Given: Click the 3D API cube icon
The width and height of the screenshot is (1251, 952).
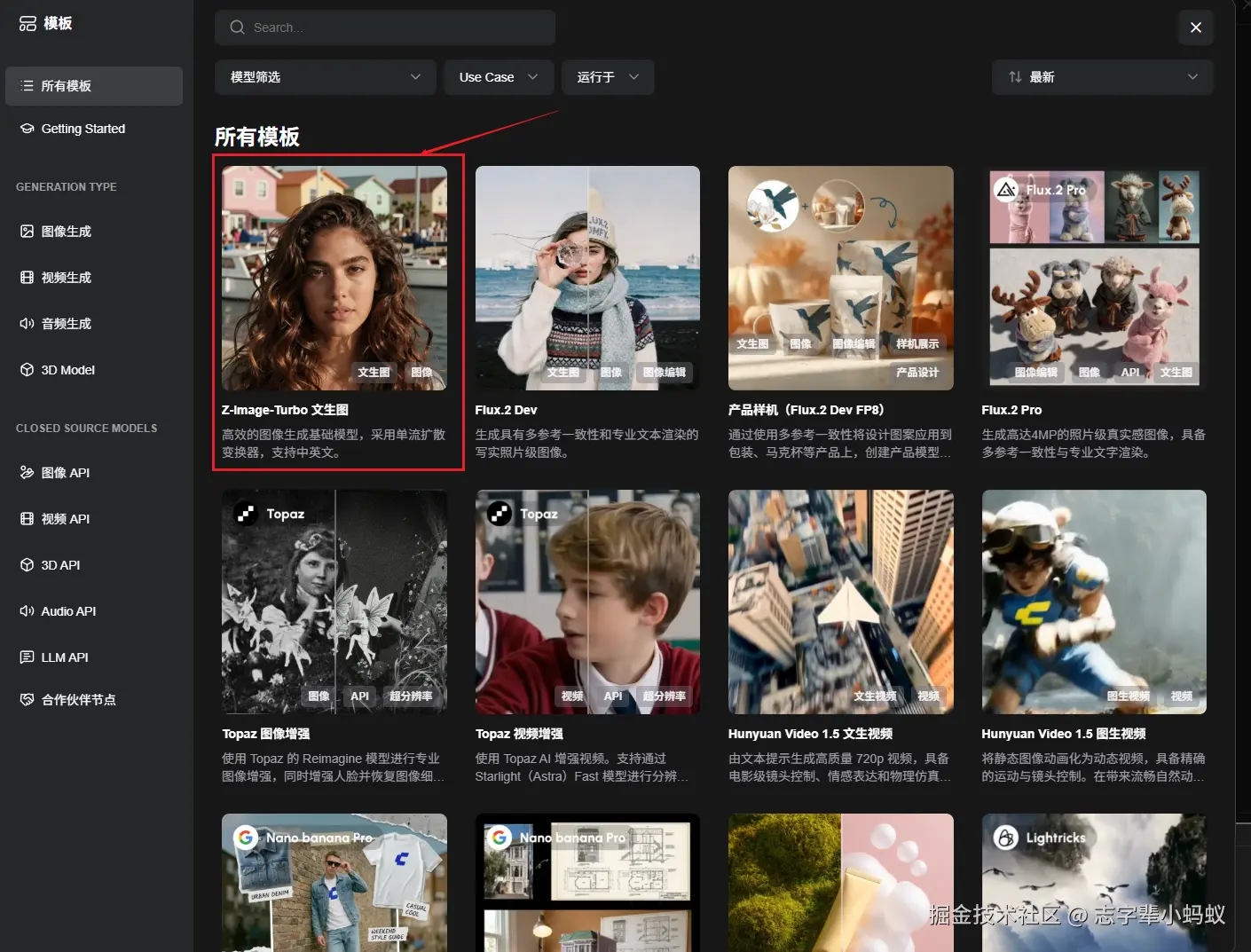Looking at the screenshot, I should [x=27, y=565].
